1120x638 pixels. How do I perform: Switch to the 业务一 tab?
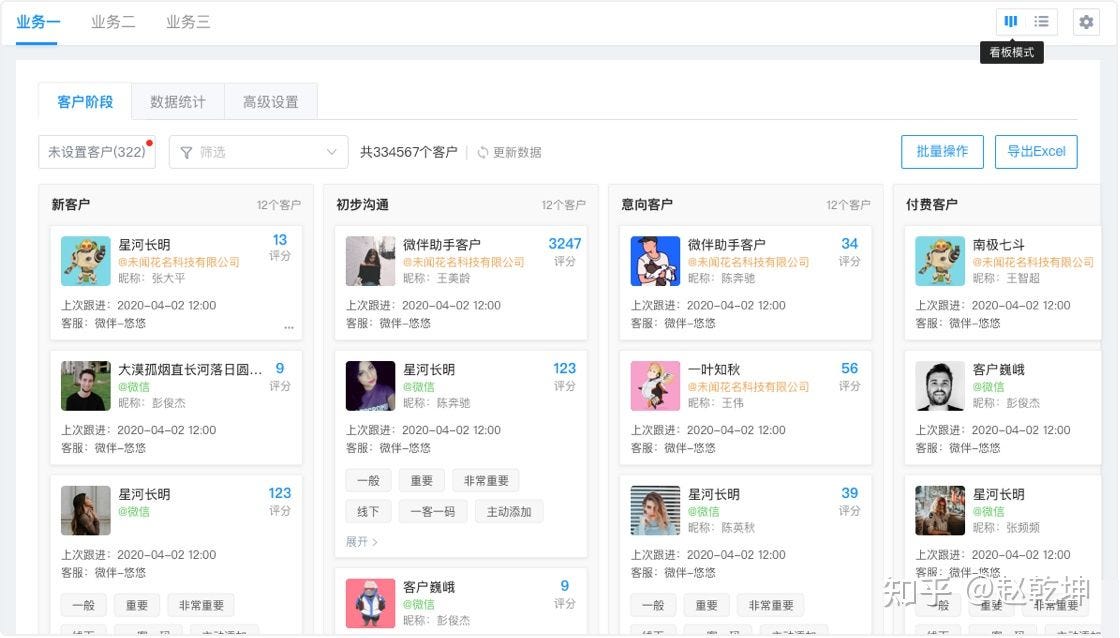[37, 22]
